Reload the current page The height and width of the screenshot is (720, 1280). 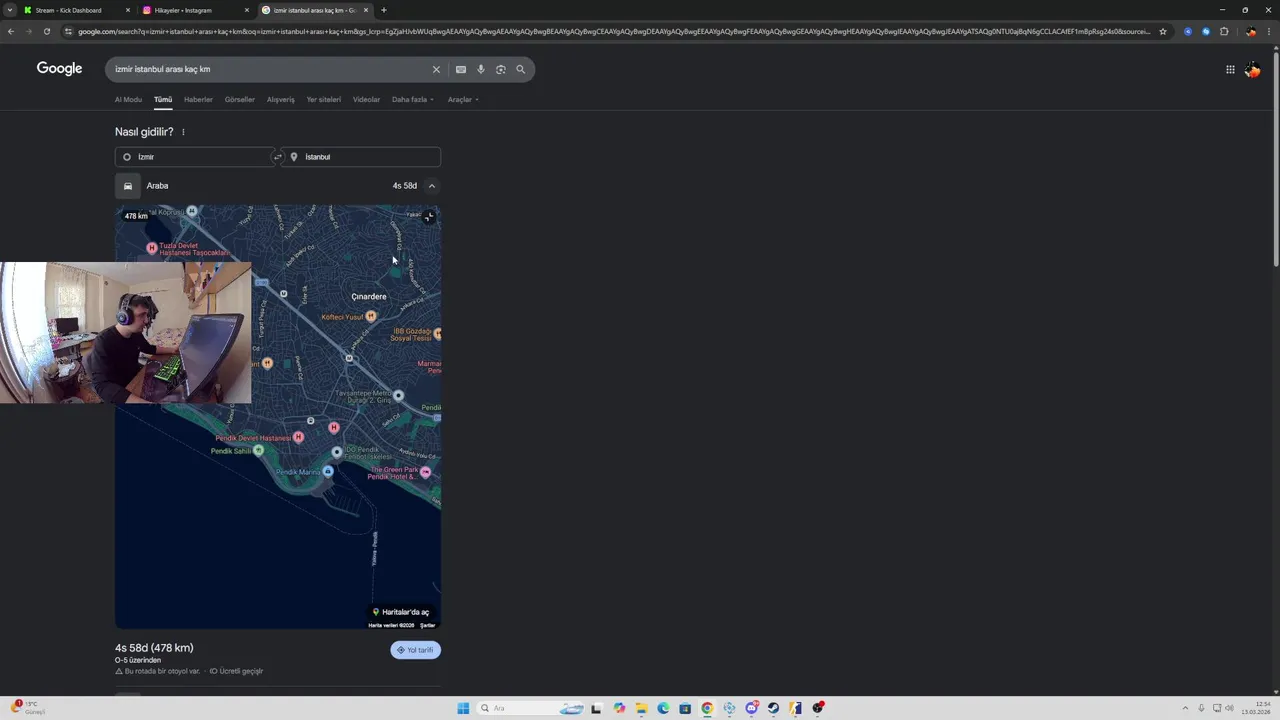(47, 31)
